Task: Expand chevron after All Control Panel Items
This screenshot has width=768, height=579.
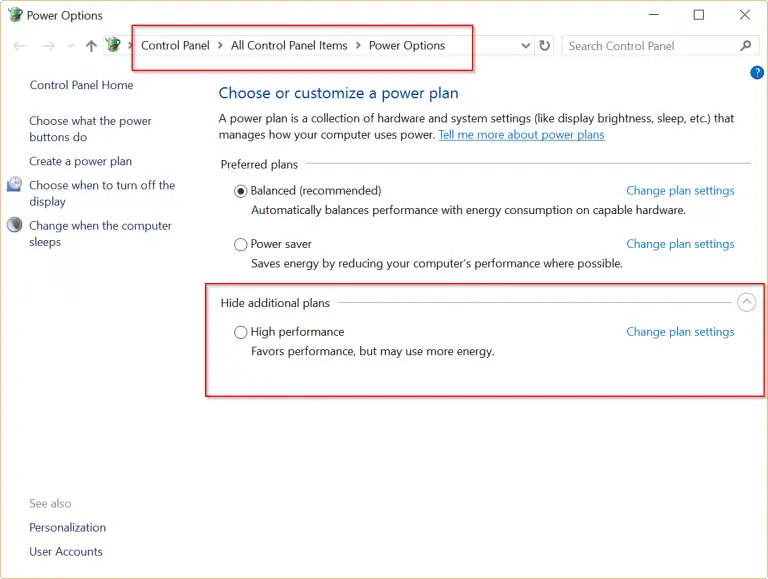Action: pyautogui.click(x=358, y=46)
